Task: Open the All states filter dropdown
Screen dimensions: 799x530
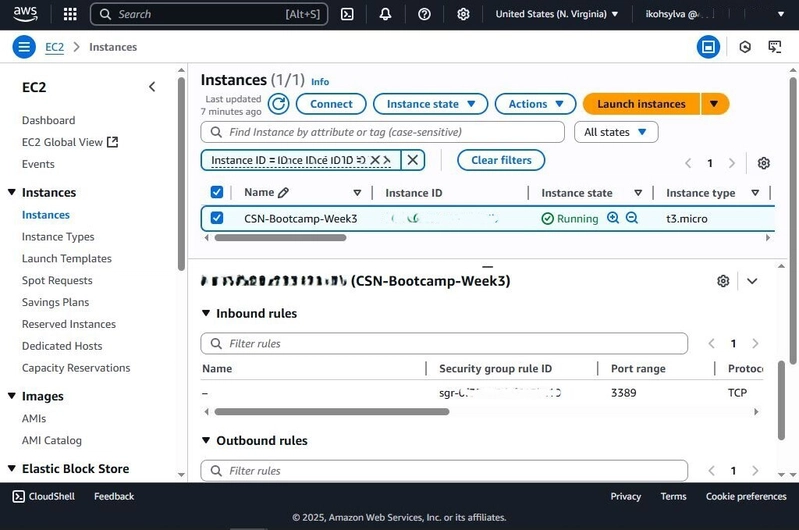Action: coord(616,132)
